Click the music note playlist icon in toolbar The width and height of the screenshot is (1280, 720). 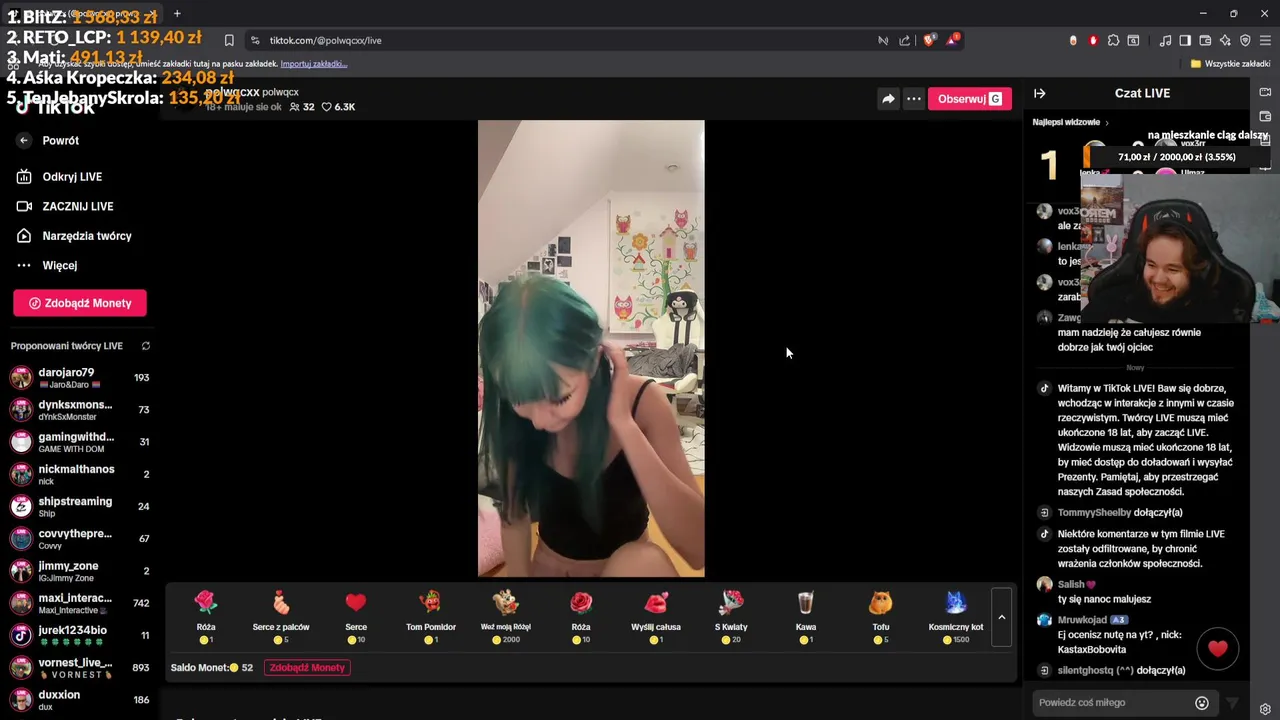click(1165, 40)
